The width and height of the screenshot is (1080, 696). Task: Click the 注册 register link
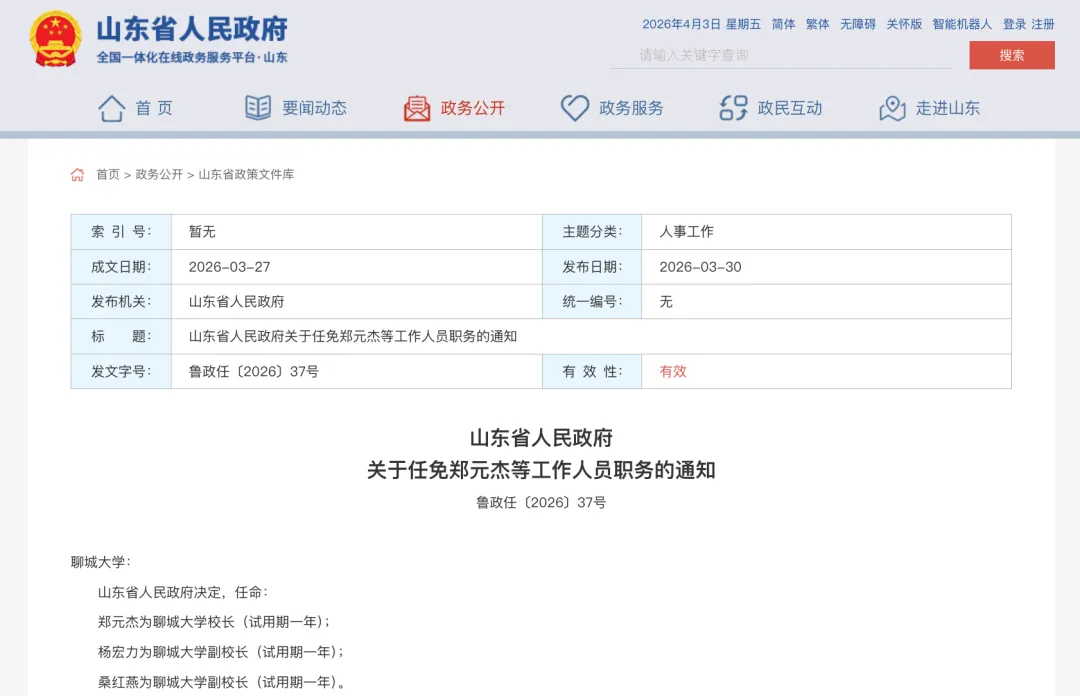(x=1043, y=24)
